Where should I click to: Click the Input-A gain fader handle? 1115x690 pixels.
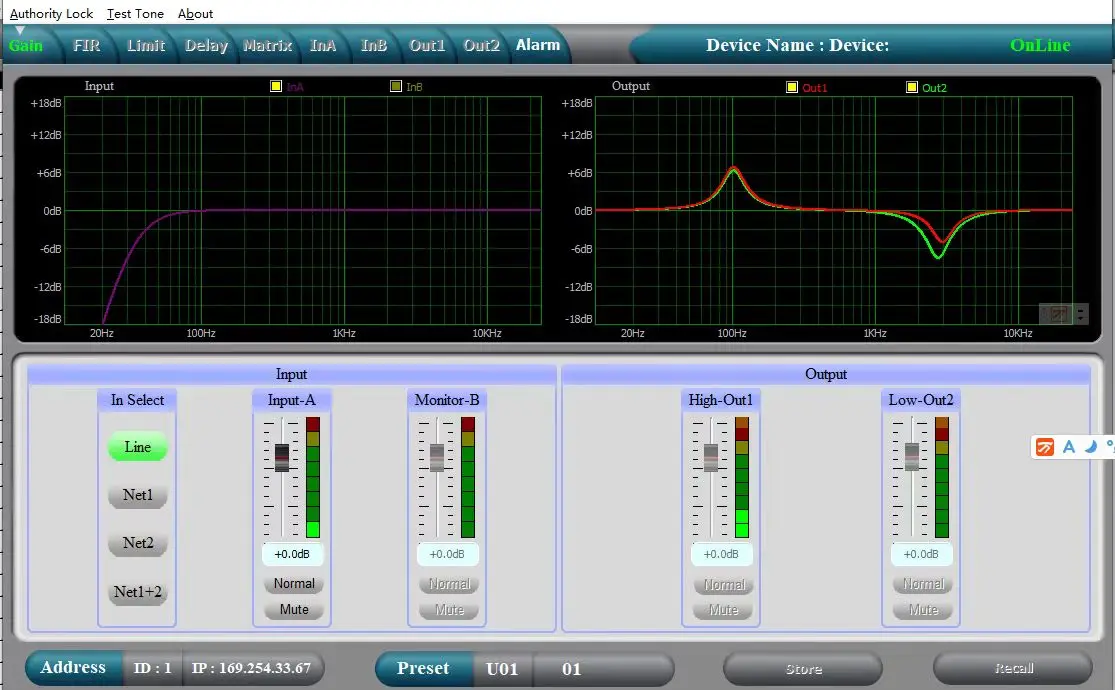pyautogui.click(x=282, y=457)
